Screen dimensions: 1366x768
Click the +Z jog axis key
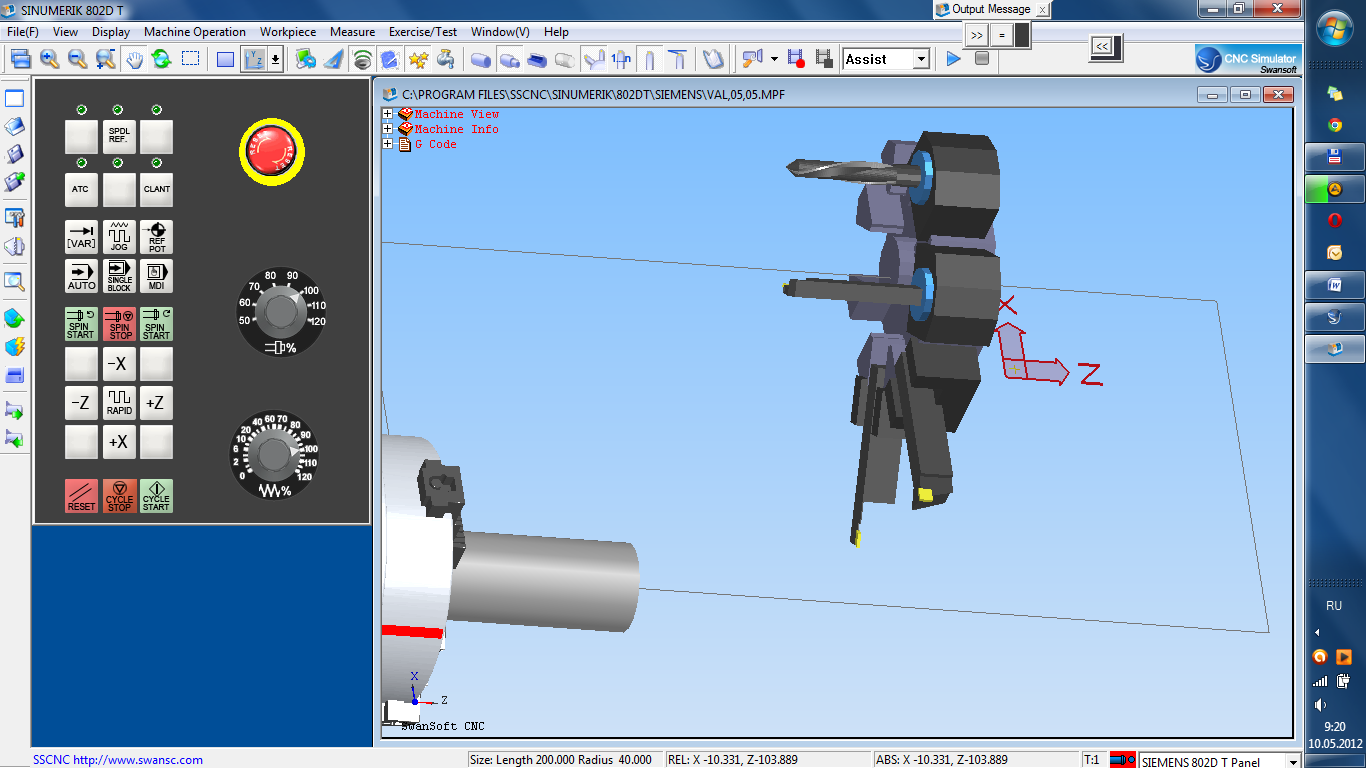pyautogui.click(x=156, y=403)
